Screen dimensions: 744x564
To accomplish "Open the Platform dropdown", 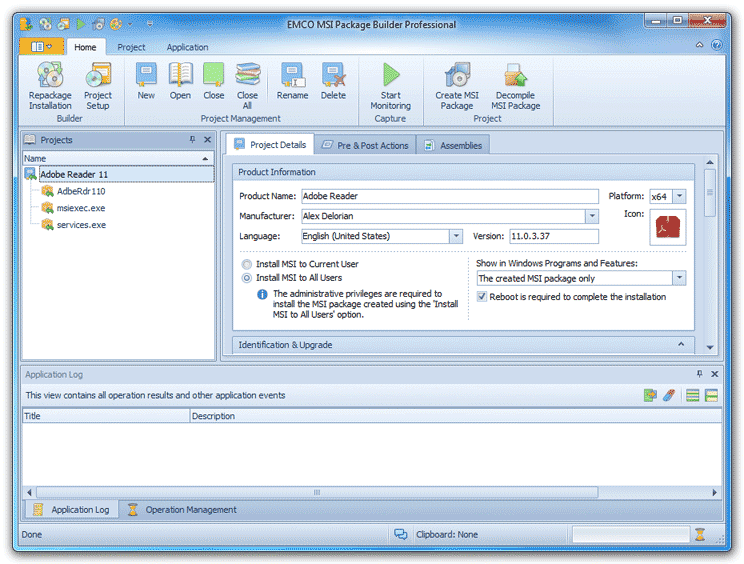I will [x=679, y=196].
